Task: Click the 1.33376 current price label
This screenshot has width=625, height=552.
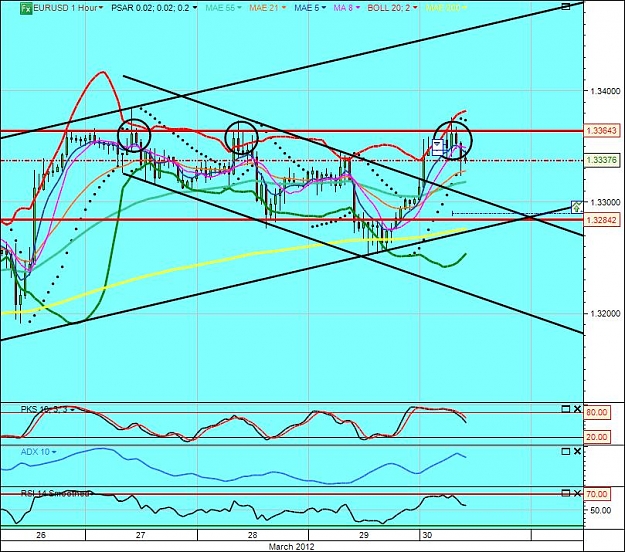Action: [602, 160]
